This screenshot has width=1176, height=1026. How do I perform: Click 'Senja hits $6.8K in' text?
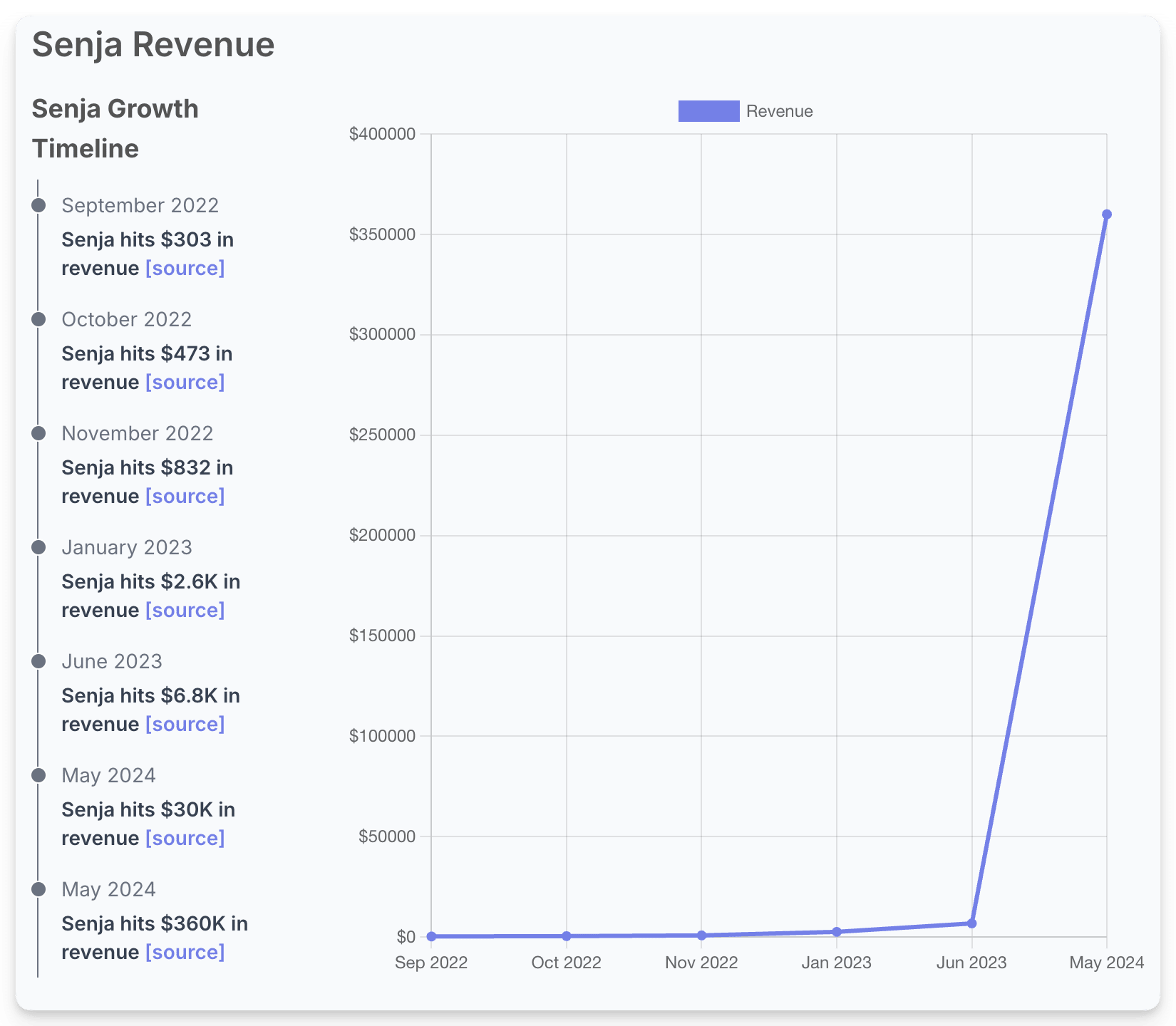[x=151, y=696]
